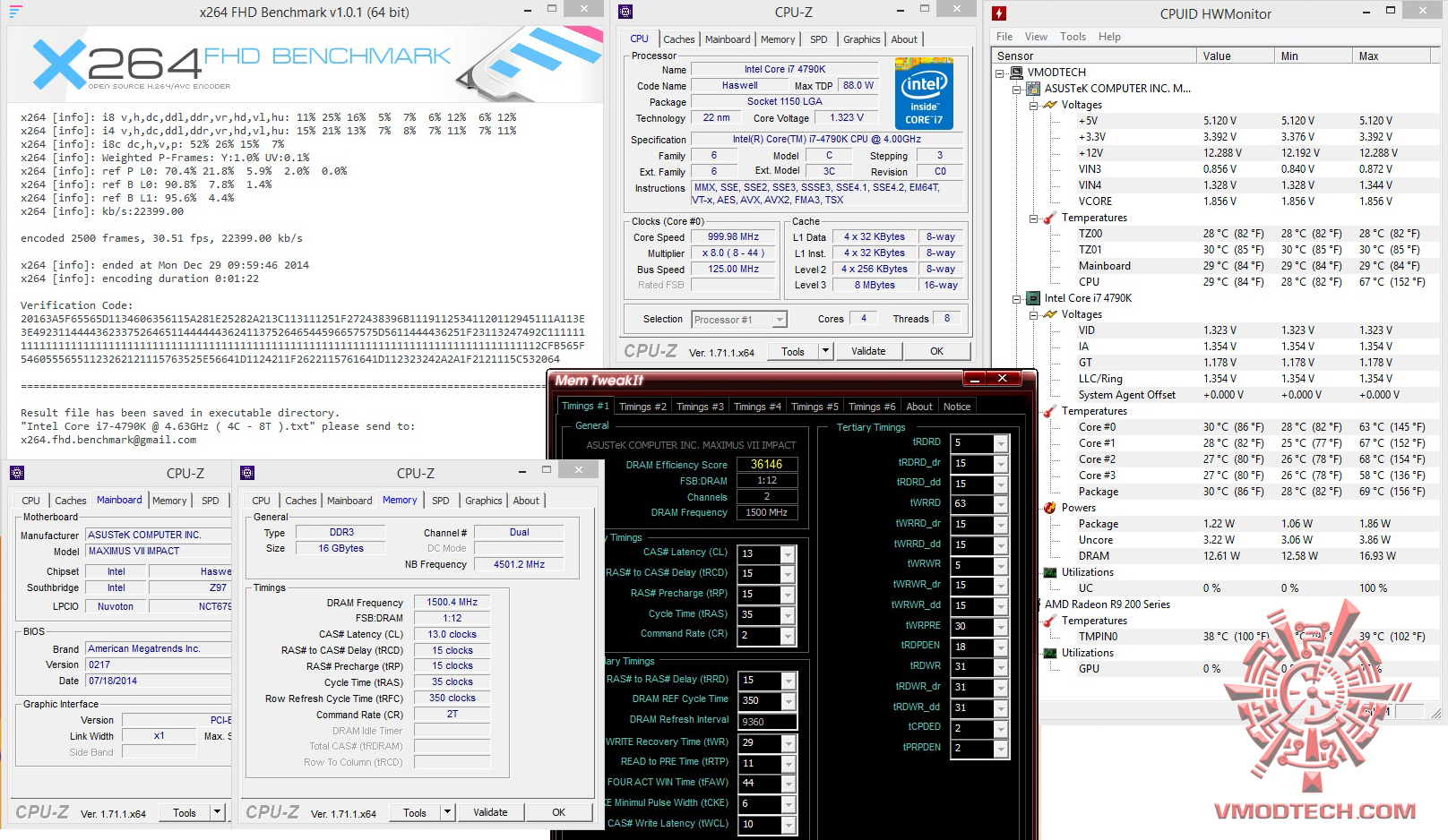Select the Timings #6 tab in MemTweakIt
Viewport: 1448px width, 840px height.
pos(872,407)
